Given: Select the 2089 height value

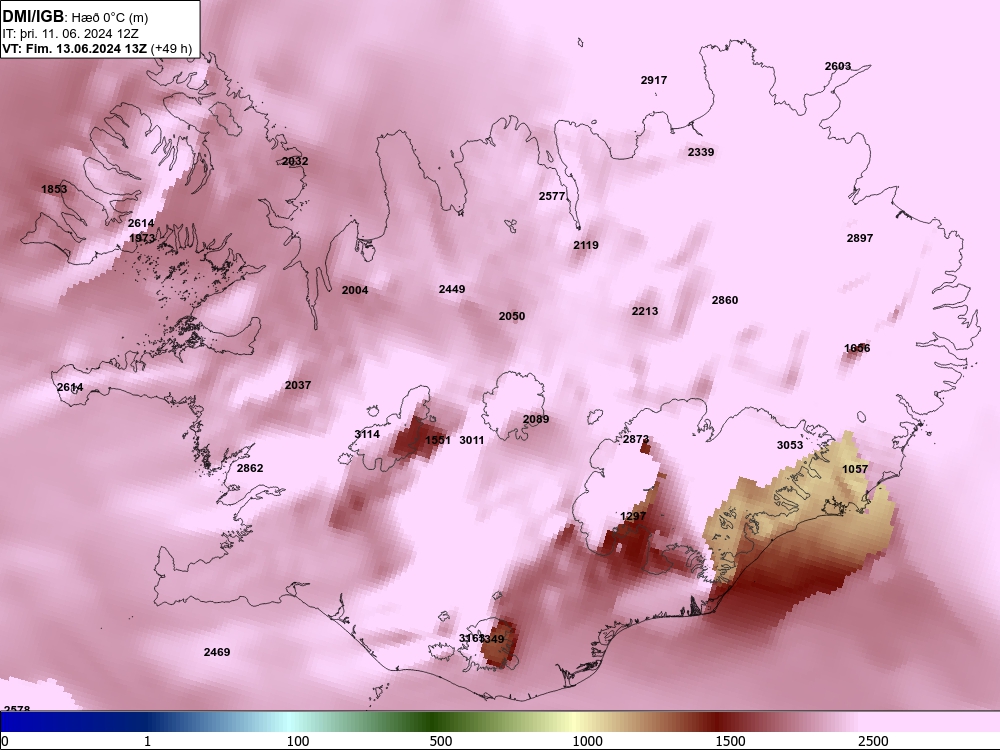Looking at the screenshot, I should (536, 420).
